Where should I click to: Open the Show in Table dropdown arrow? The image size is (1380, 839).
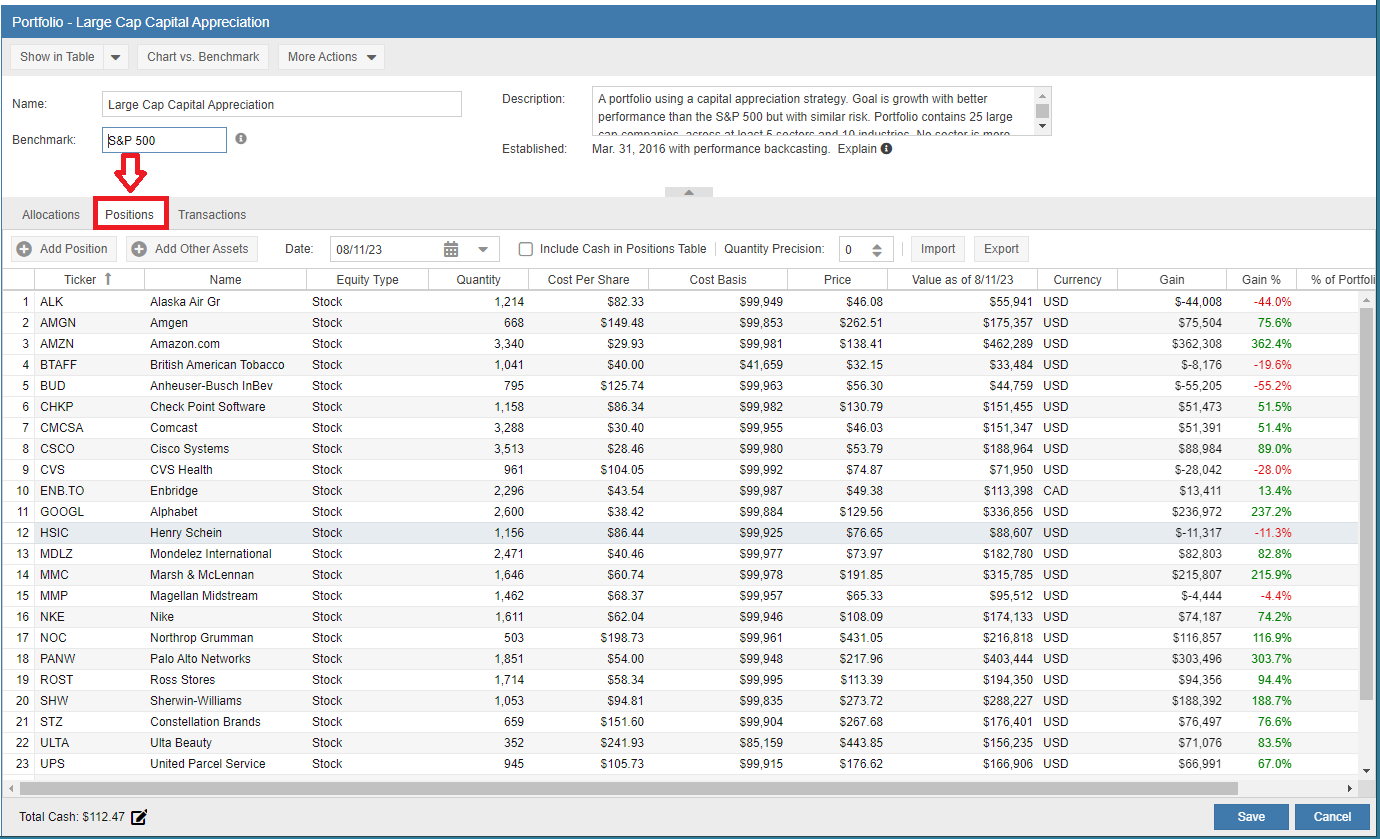click(116, 57)
